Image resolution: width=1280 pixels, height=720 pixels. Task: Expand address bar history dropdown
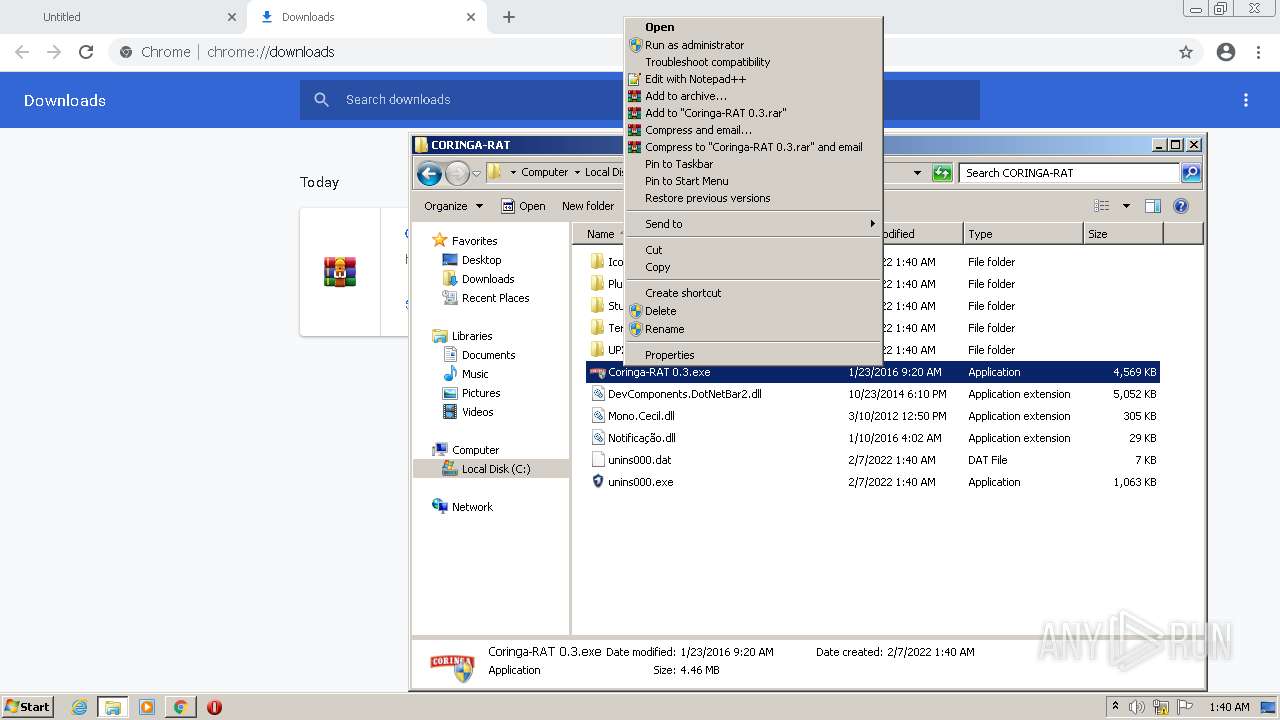(917, 173)
